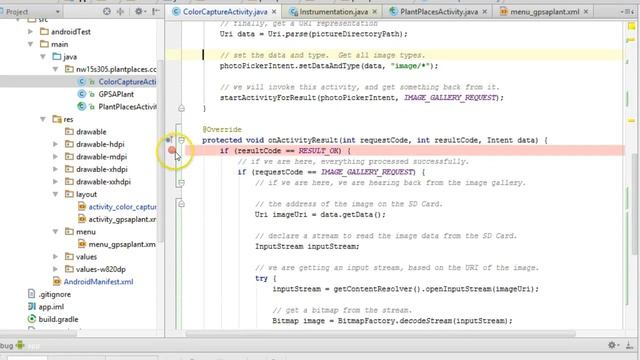The width and height of the screenshot is (640, 360).
Task: Click fold marker ending the previous method
Action: click(x=181, y=109)
